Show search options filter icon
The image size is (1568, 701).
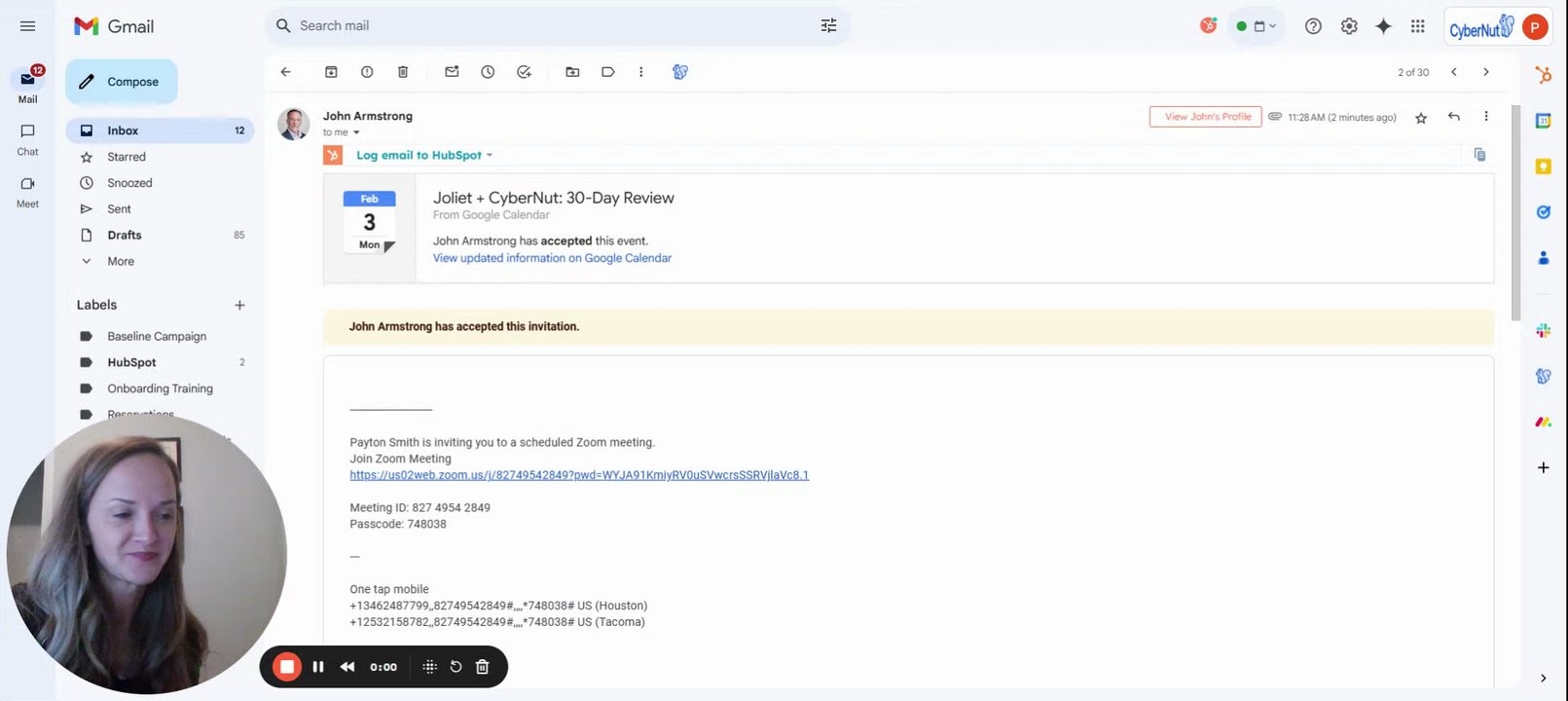(828, 26)
